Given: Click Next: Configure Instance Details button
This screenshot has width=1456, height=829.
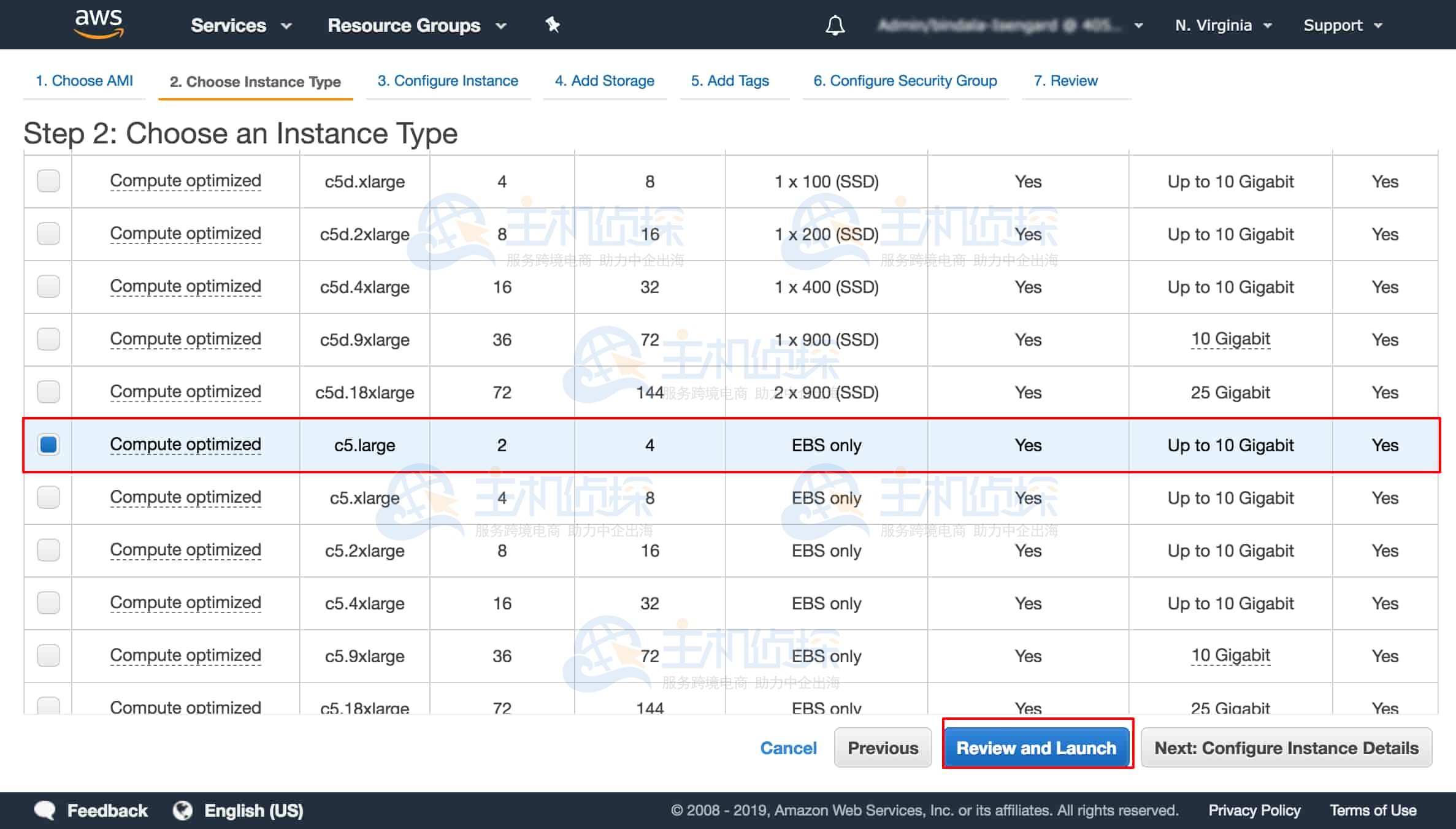Looking at the screenshot, I should [1286, 747].
